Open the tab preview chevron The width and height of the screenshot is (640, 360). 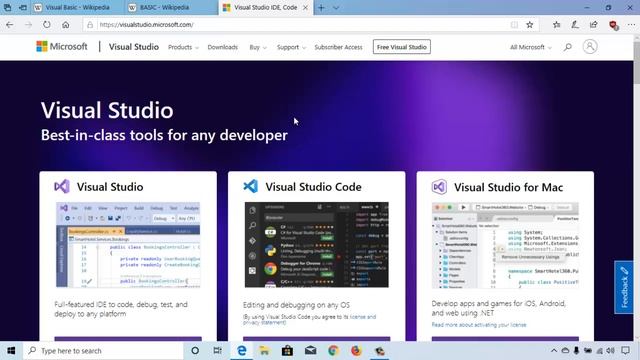pyautogui.click(x=336, y=7)
